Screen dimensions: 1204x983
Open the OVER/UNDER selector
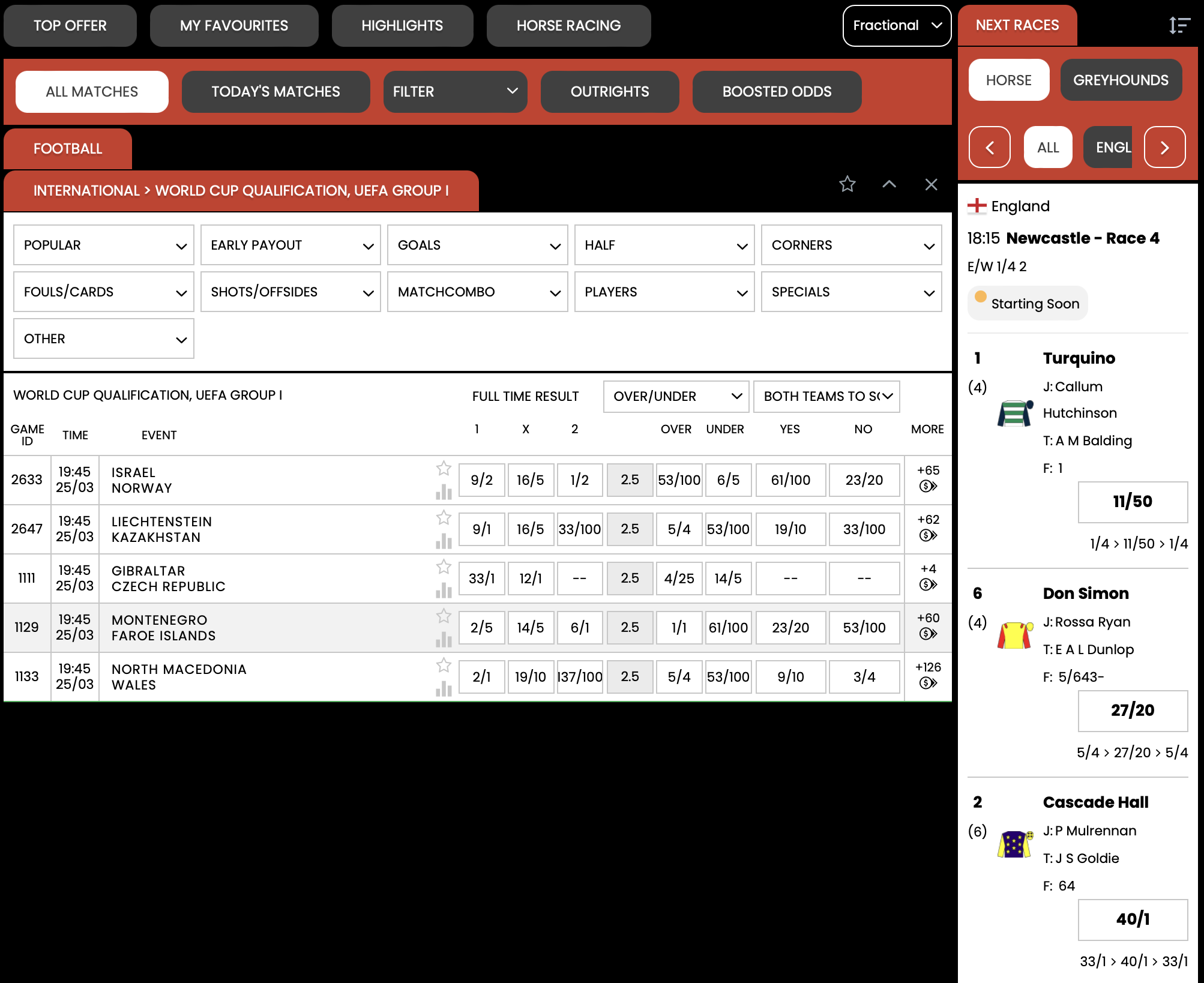pyautogui.click(x=676, y=396)
